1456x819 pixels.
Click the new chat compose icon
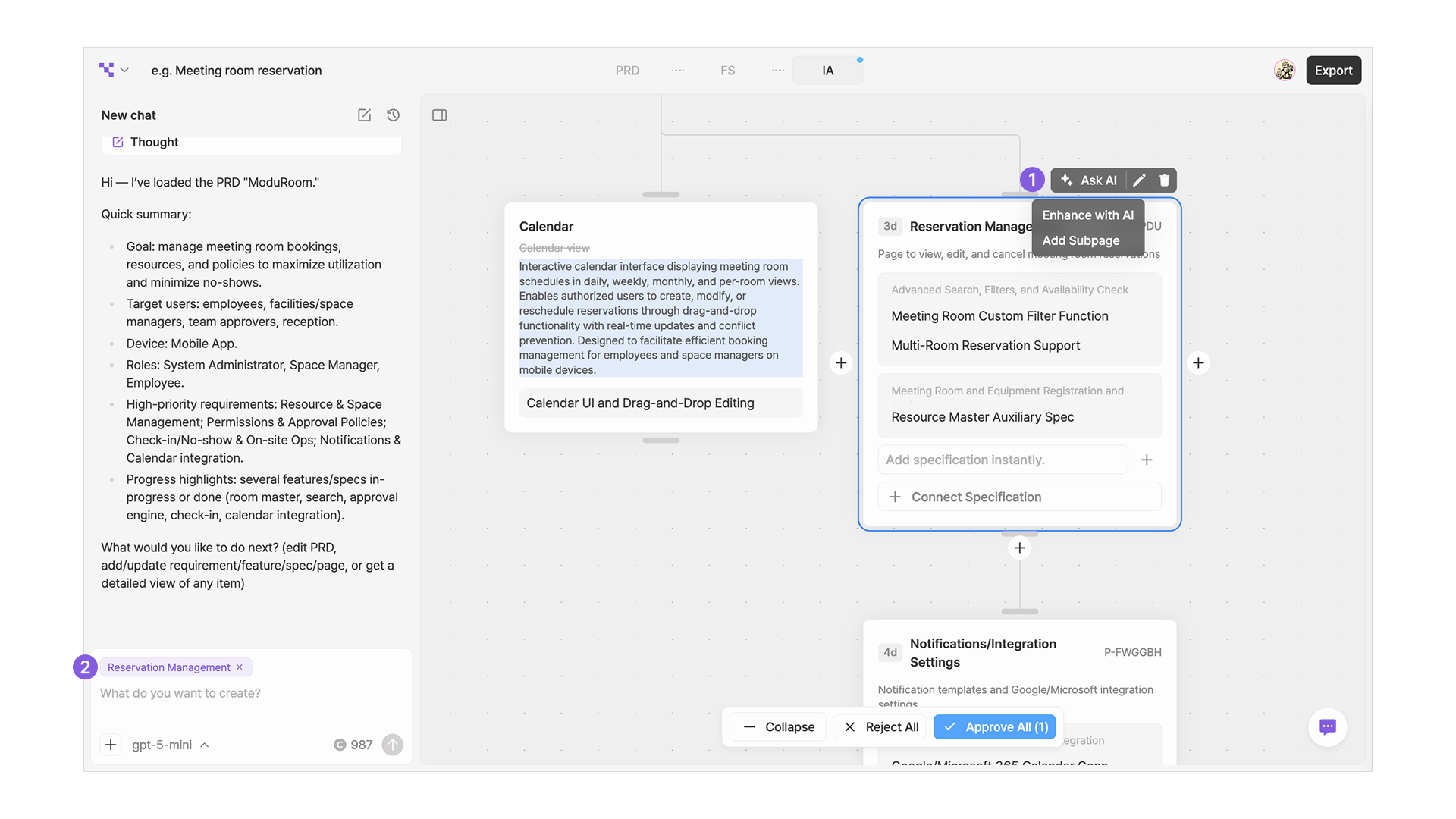[x=364, y=115]
